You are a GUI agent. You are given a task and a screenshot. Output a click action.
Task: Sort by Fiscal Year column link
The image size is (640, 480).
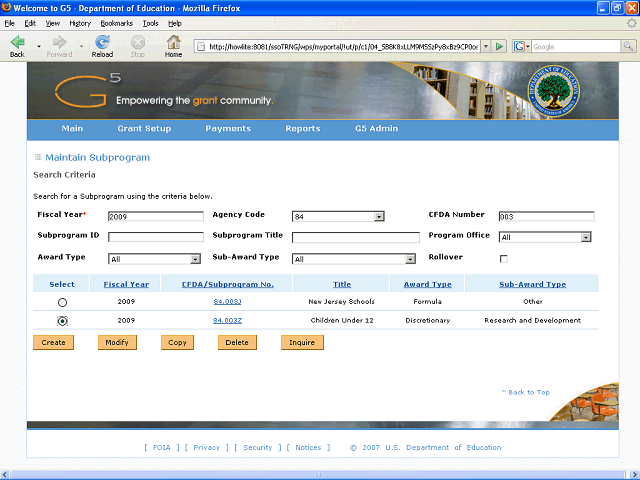click(x=126, y=284)
